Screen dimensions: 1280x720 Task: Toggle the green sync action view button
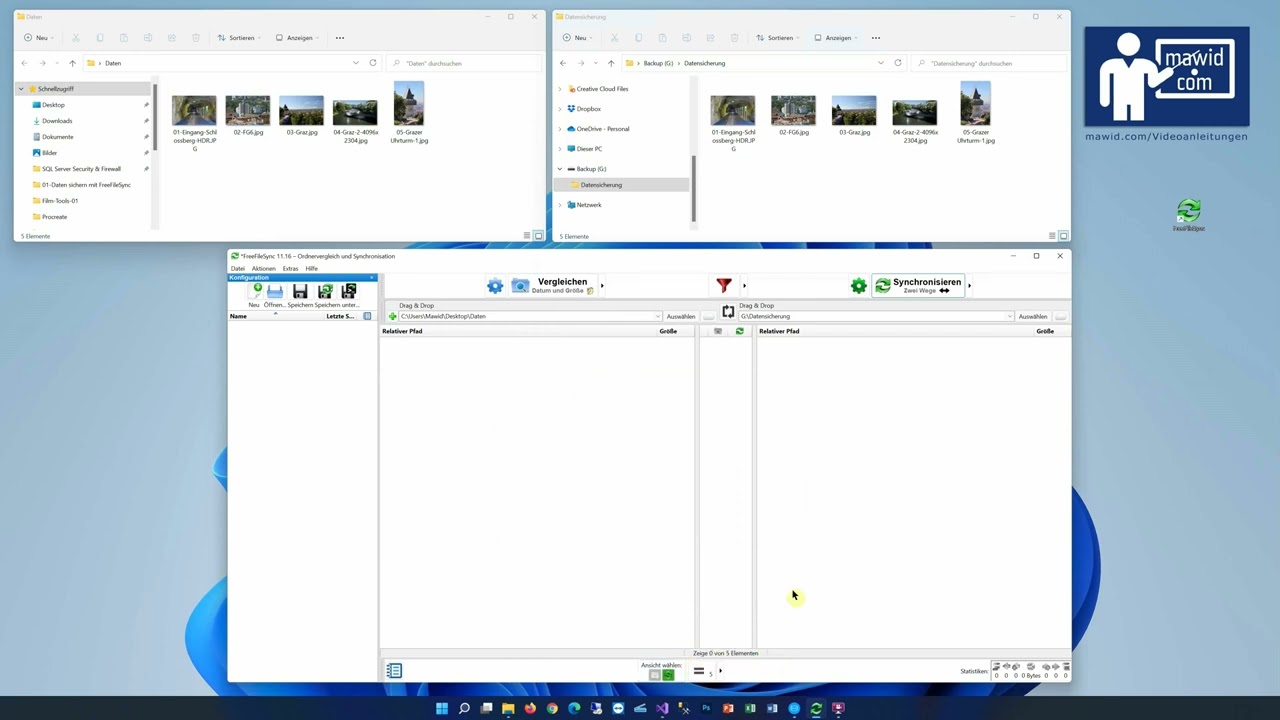[668, 675]
